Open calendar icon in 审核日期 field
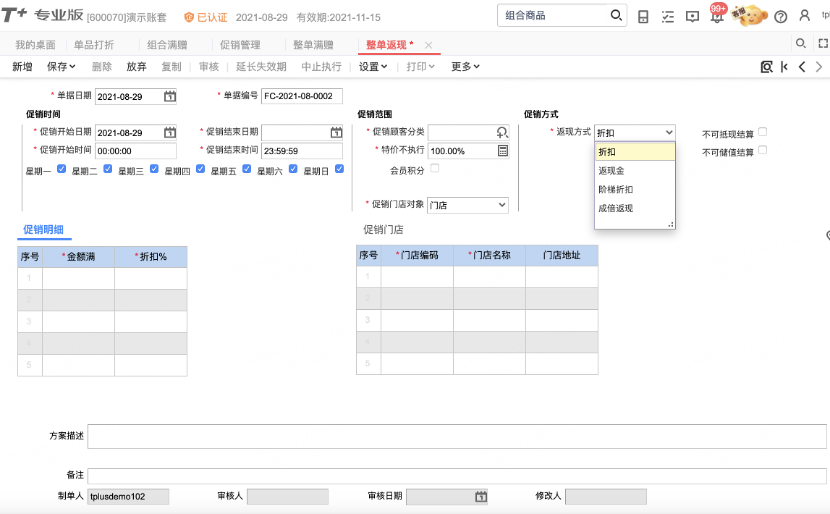Viewport: 830px width, 514px height. (481, 497)
